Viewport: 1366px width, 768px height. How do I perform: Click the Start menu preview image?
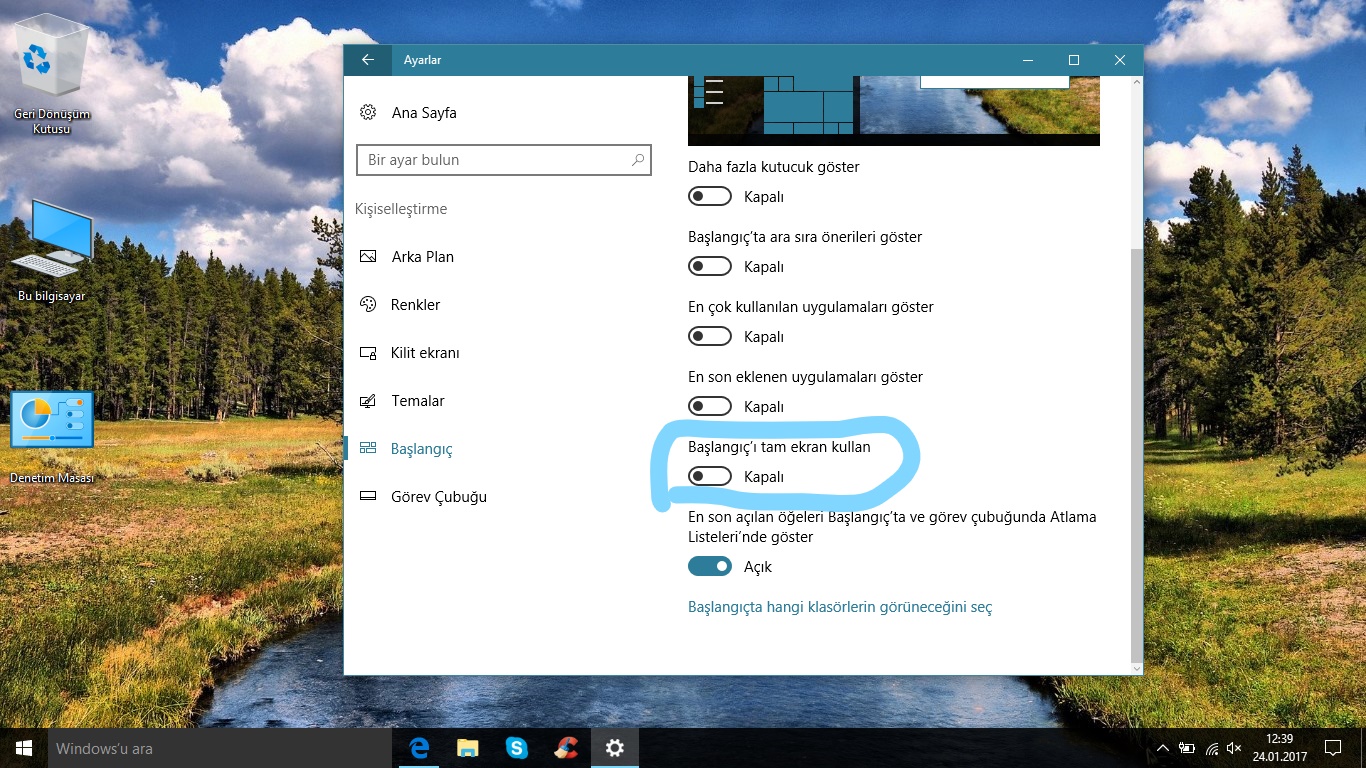[x=894, y=111]
